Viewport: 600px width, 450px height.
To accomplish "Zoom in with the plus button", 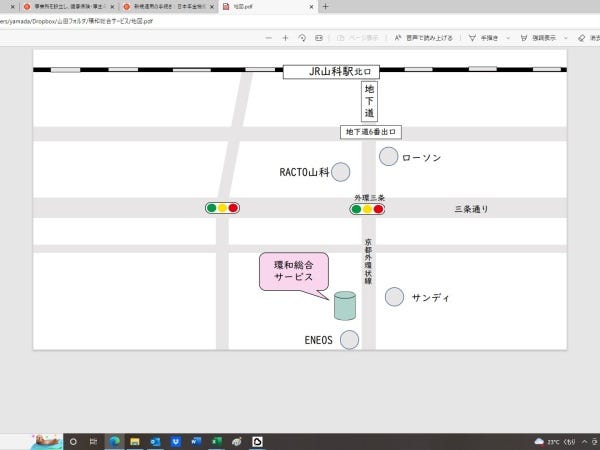I will pos(285,38).
